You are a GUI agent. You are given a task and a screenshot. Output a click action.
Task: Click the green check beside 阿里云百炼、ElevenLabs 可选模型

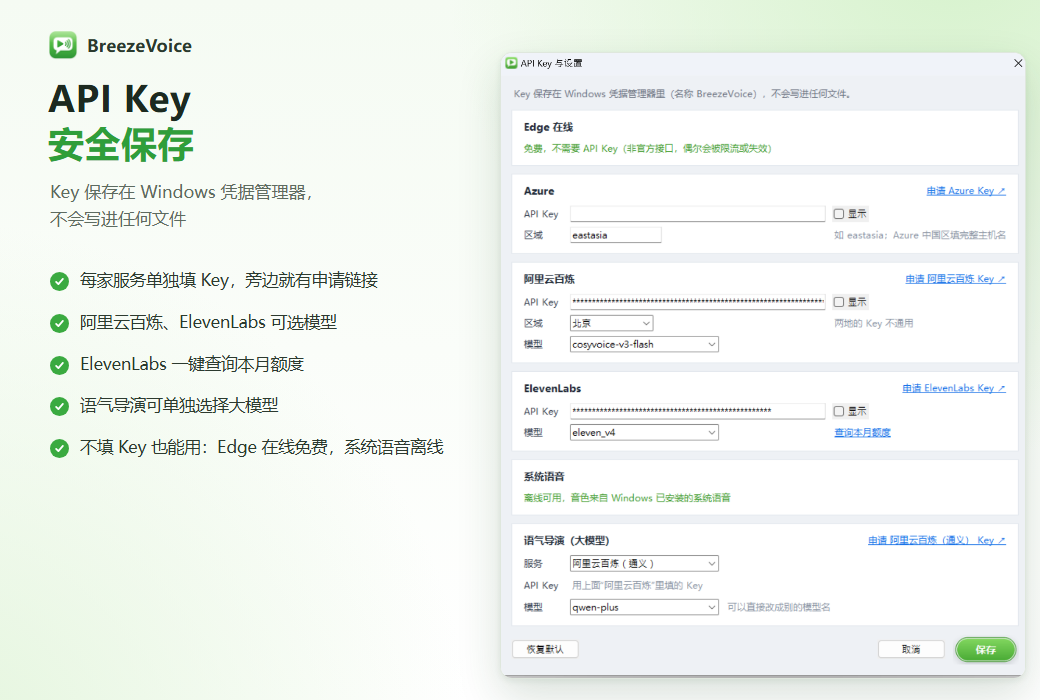coord(60,323)
